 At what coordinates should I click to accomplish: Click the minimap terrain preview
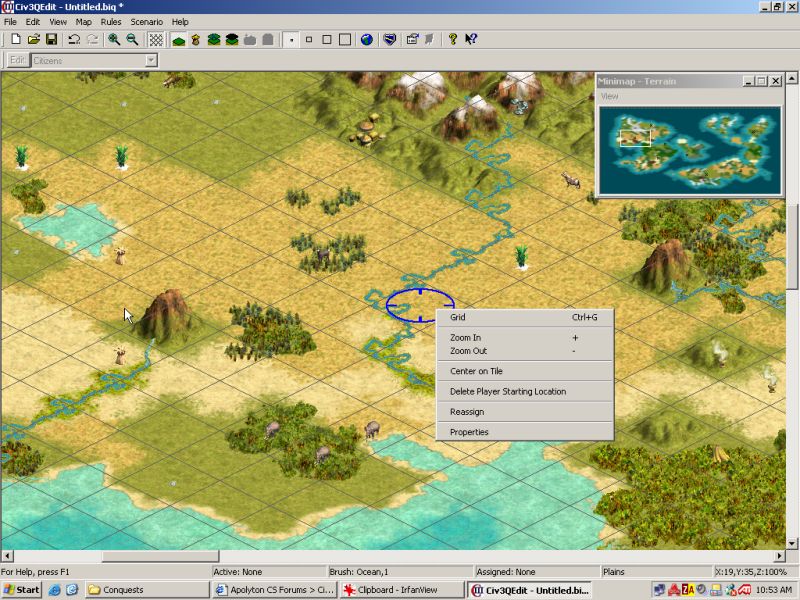[689, 148]
